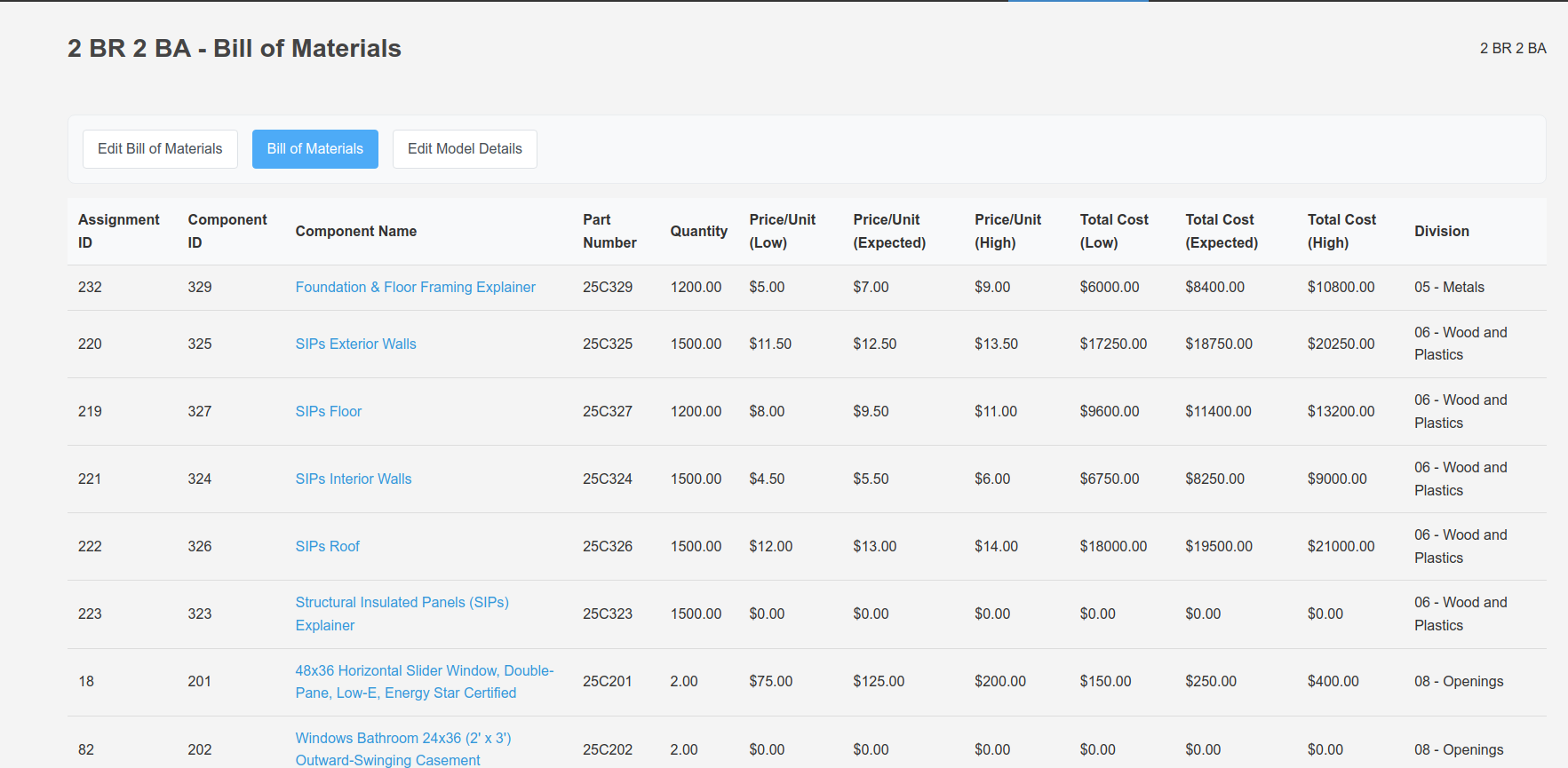Click the Division column header
This screenshot has height=768, width=1568.
[x=1442, y=232]
